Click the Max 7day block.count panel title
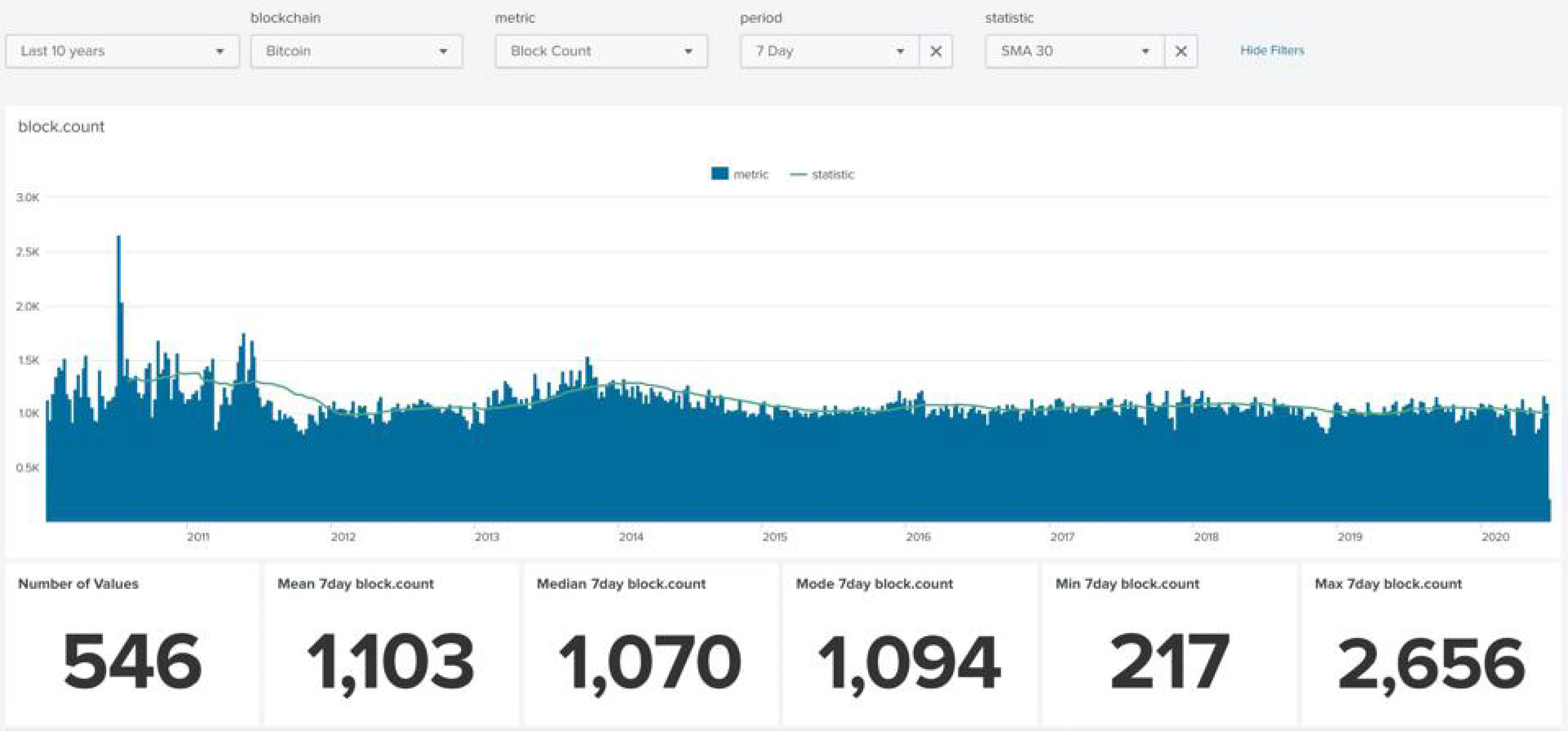Viewport: 1568px width, 731px height. pyautogui.click(x=1388, y=584)
